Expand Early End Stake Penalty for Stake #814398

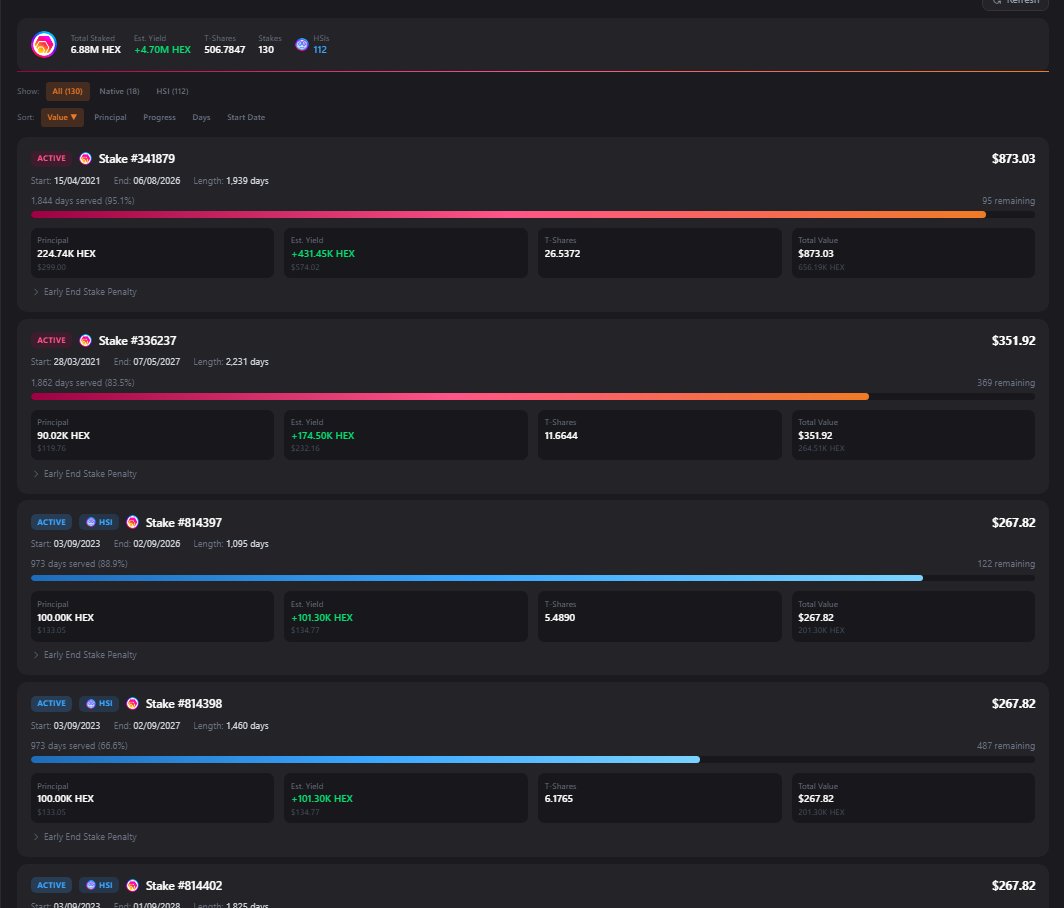(86, 837)
